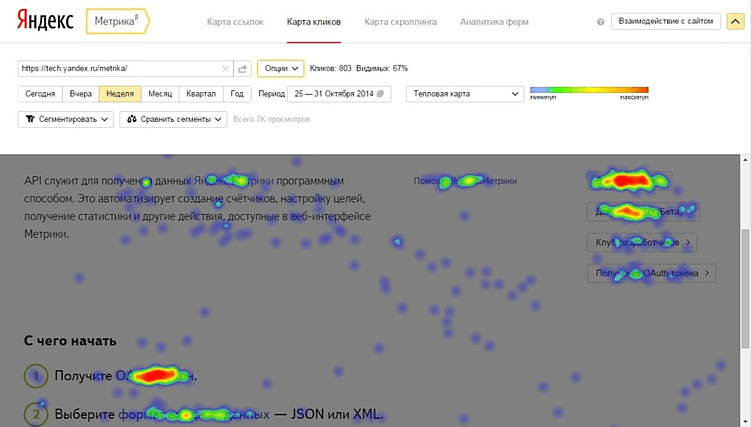The image size is (751, 427).
Task: Open the Сравнить сегменты button
Action: pyautogui.click(x=173, y=119)
